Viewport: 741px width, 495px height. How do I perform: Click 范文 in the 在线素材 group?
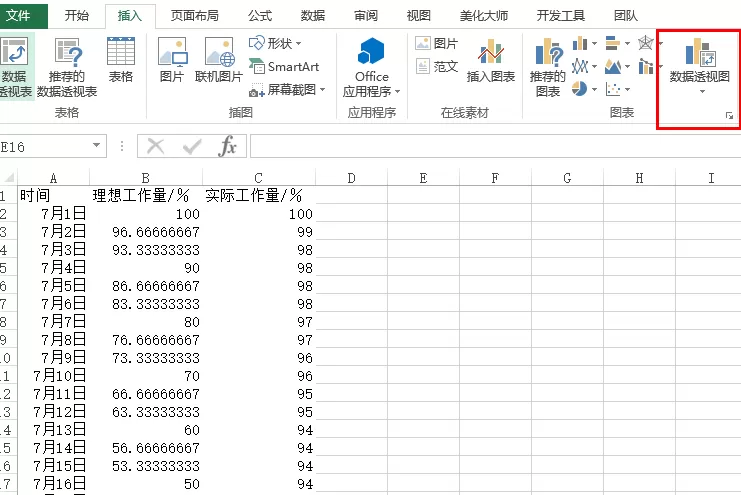click(x=436, y=66)
